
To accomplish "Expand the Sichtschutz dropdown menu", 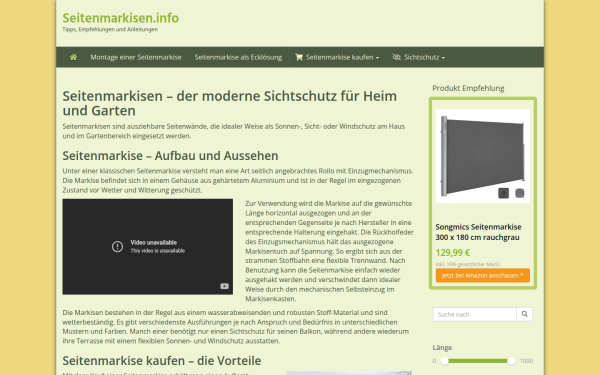I will [419, 57].
